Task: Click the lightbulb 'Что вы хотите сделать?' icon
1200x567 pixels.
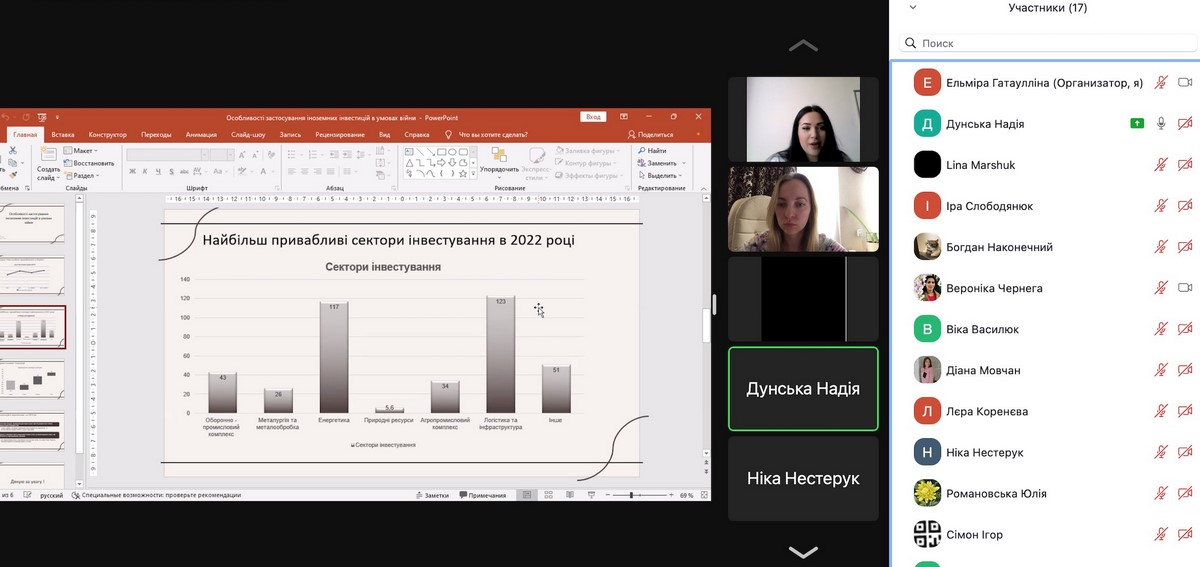Action: coord(448,134)
